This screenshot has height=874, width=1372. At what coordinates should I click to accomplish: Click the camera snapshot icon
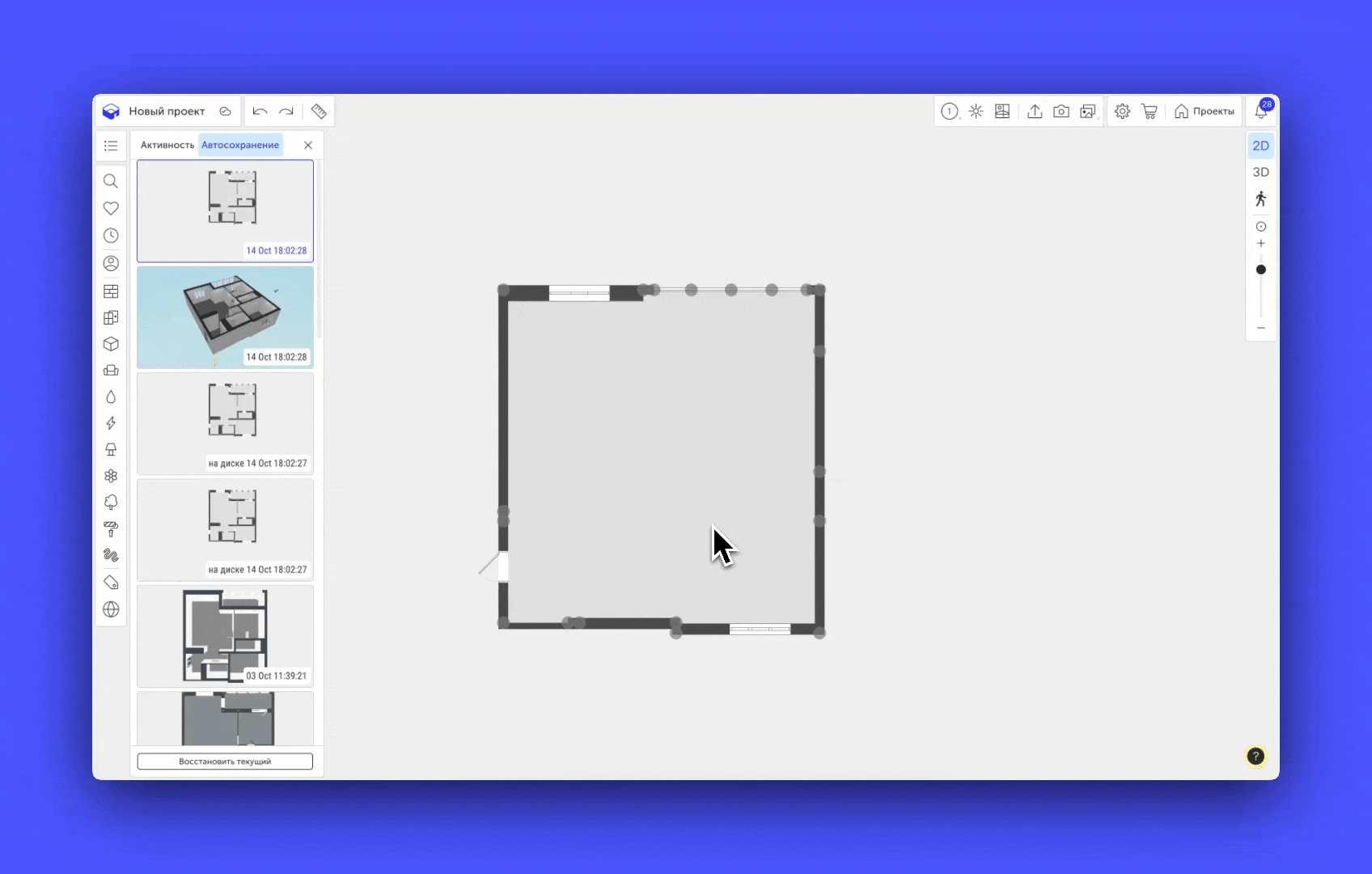[x=1061, y=112]
